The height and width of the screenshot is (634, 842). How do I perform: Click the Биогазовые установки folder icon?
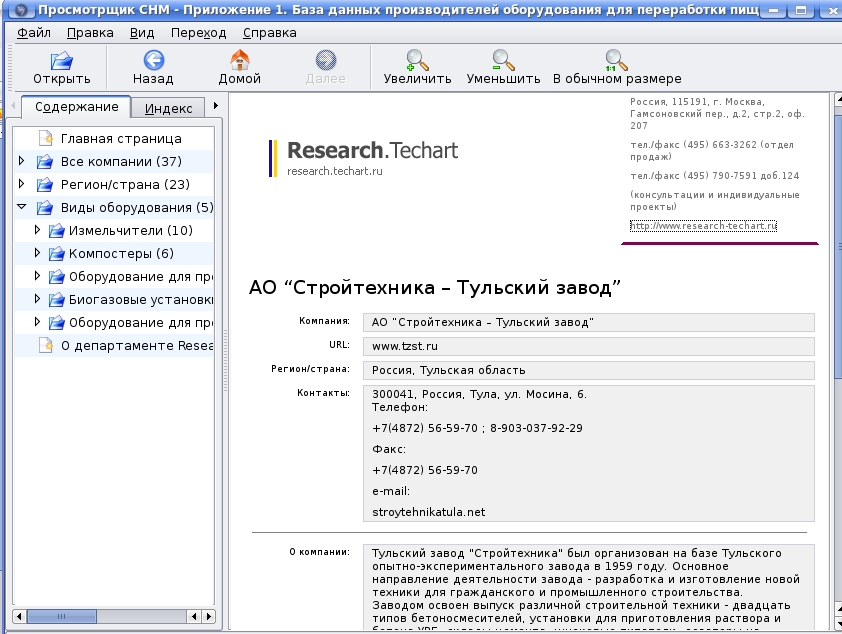56,300
